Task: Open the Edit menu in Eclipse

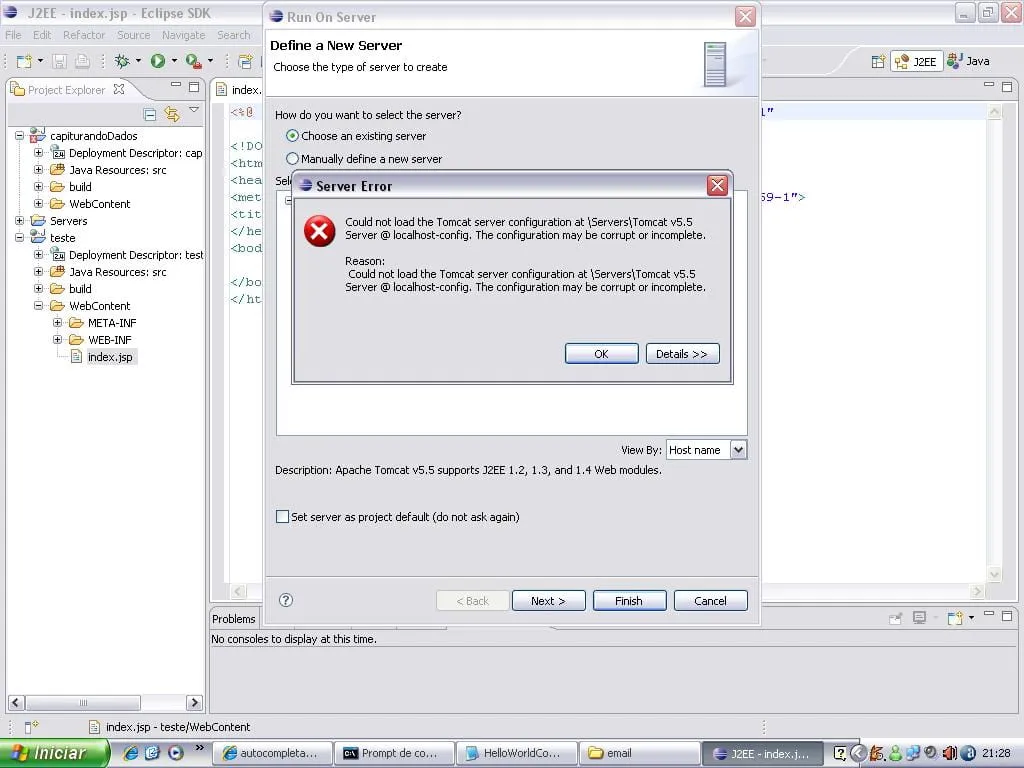Action: (42, 35)
